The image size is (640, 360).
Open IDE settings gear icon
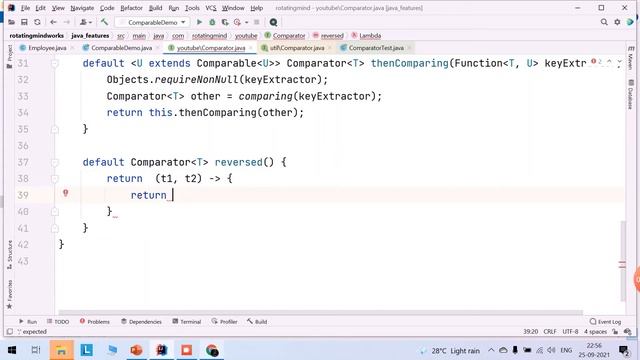(x=617, y=22)
